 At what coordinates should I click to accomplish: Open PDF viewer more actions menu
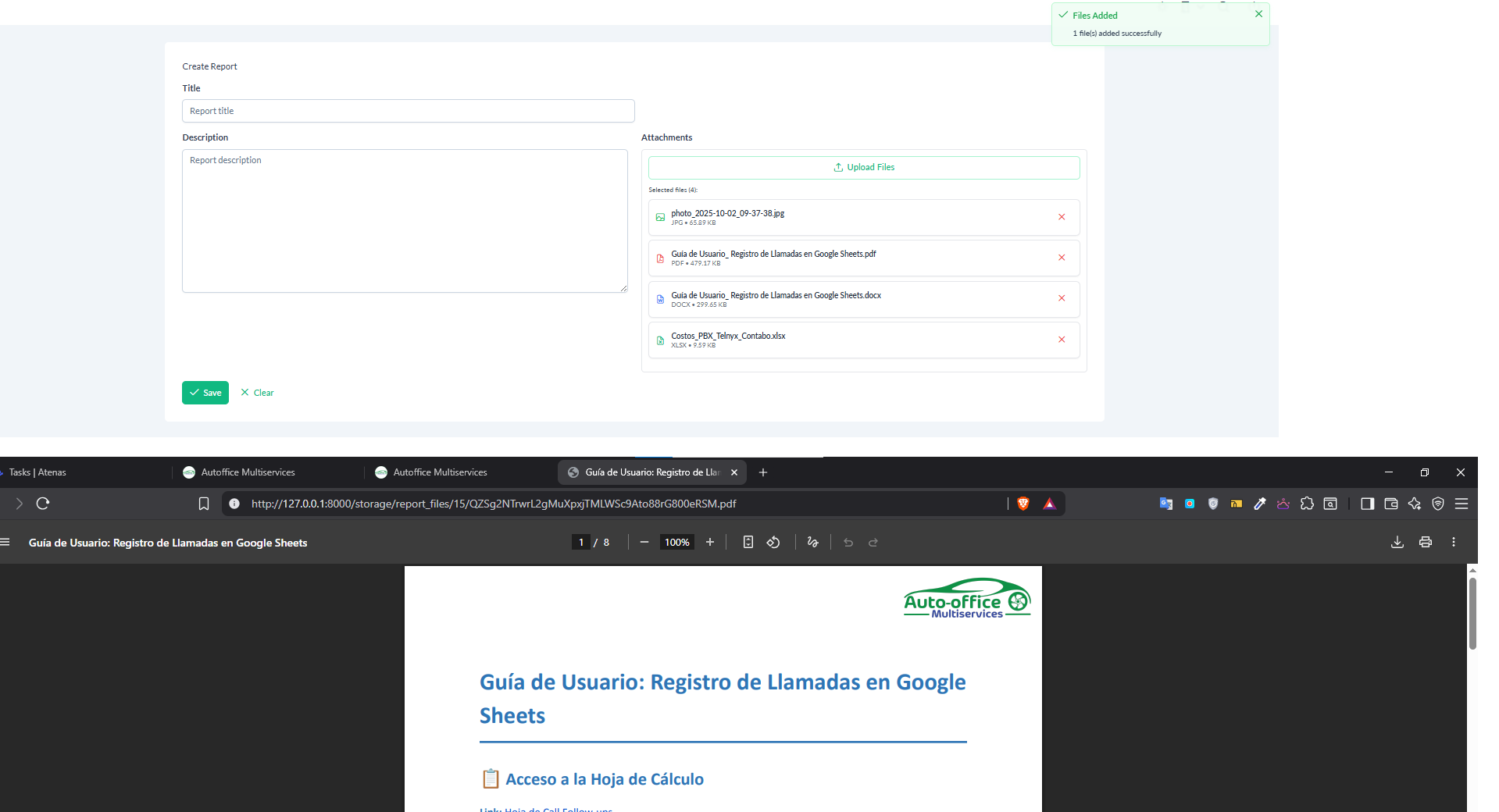(x=1453, y=542)
